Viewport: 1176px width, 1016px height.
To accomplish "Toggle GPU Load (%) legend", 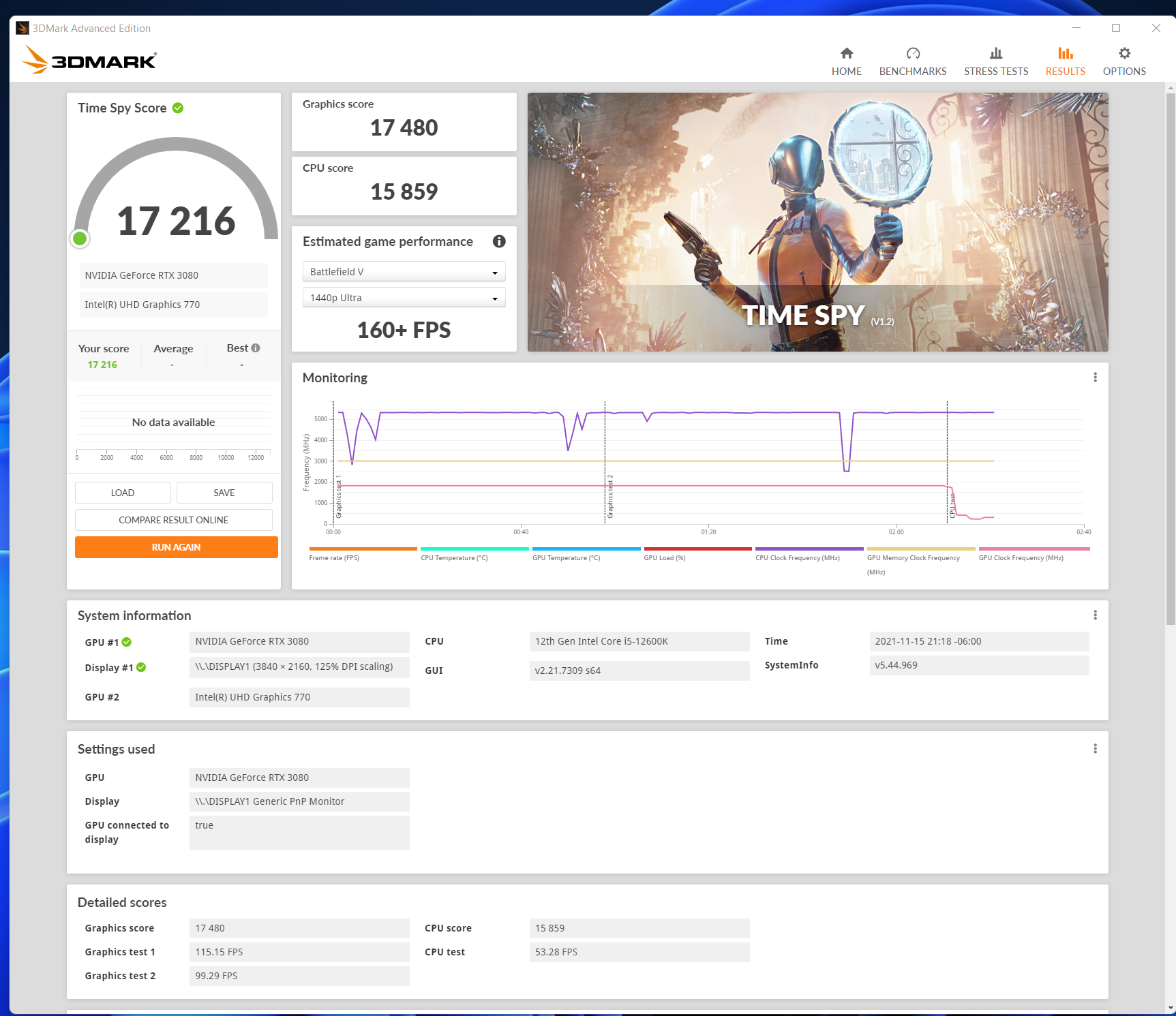I will point(697,554).
